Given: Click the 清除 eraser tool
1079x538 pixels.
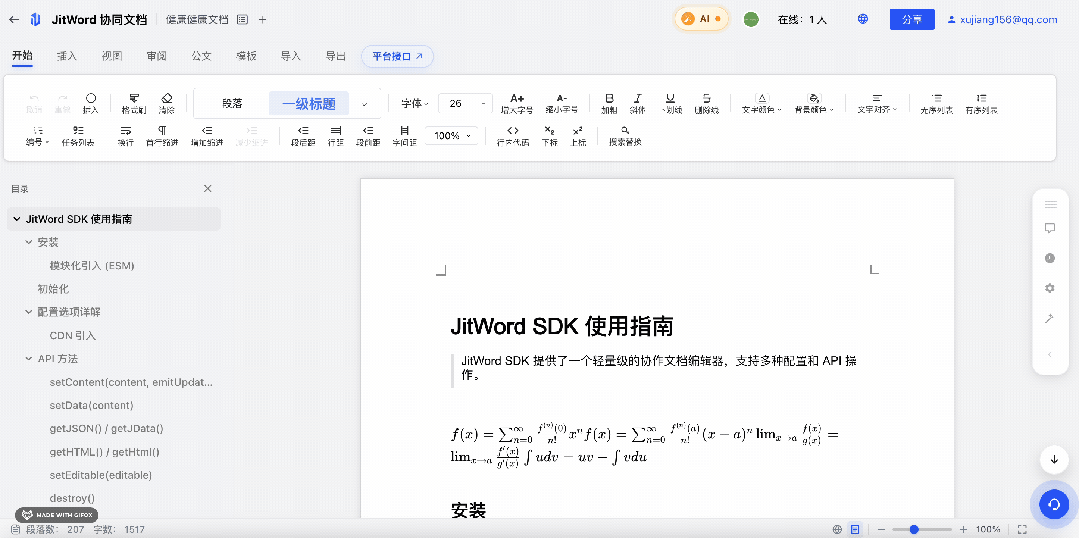Looking at the screenshot, I should (167, 103).
